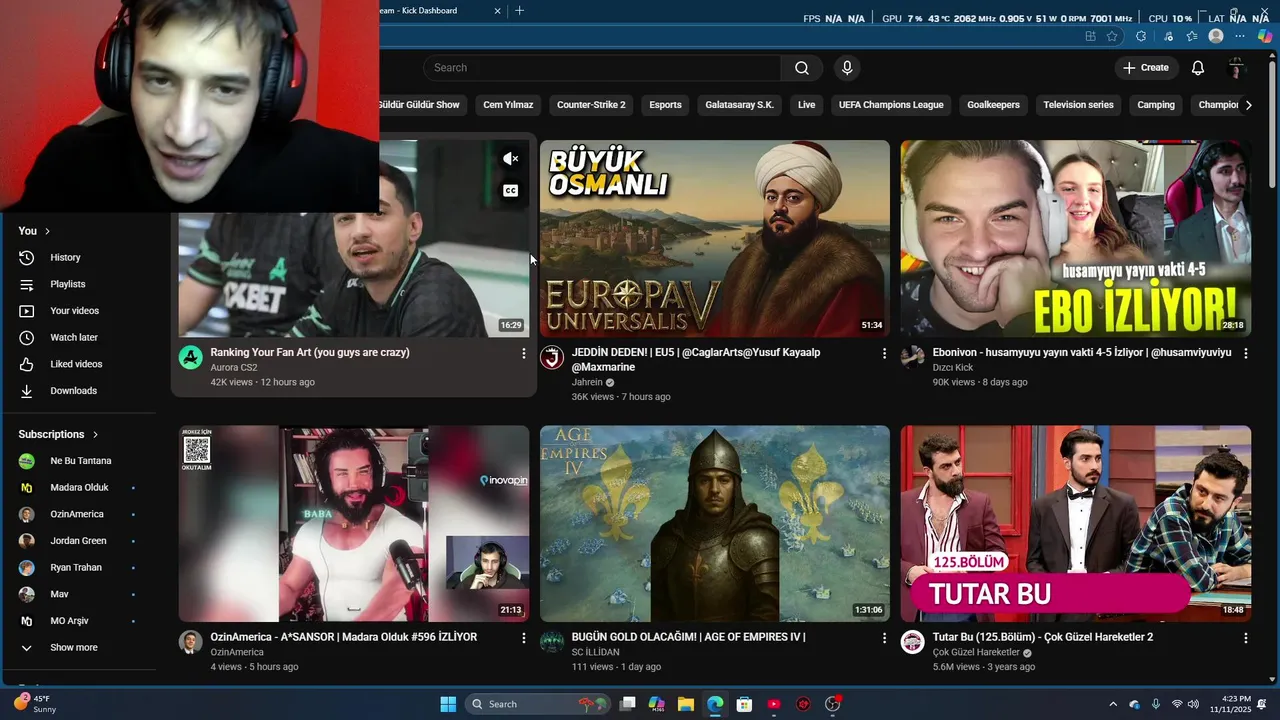The image size is (1280, 720).
Task: Click the Jahrein channel avatar
Action: coord(552,358)
